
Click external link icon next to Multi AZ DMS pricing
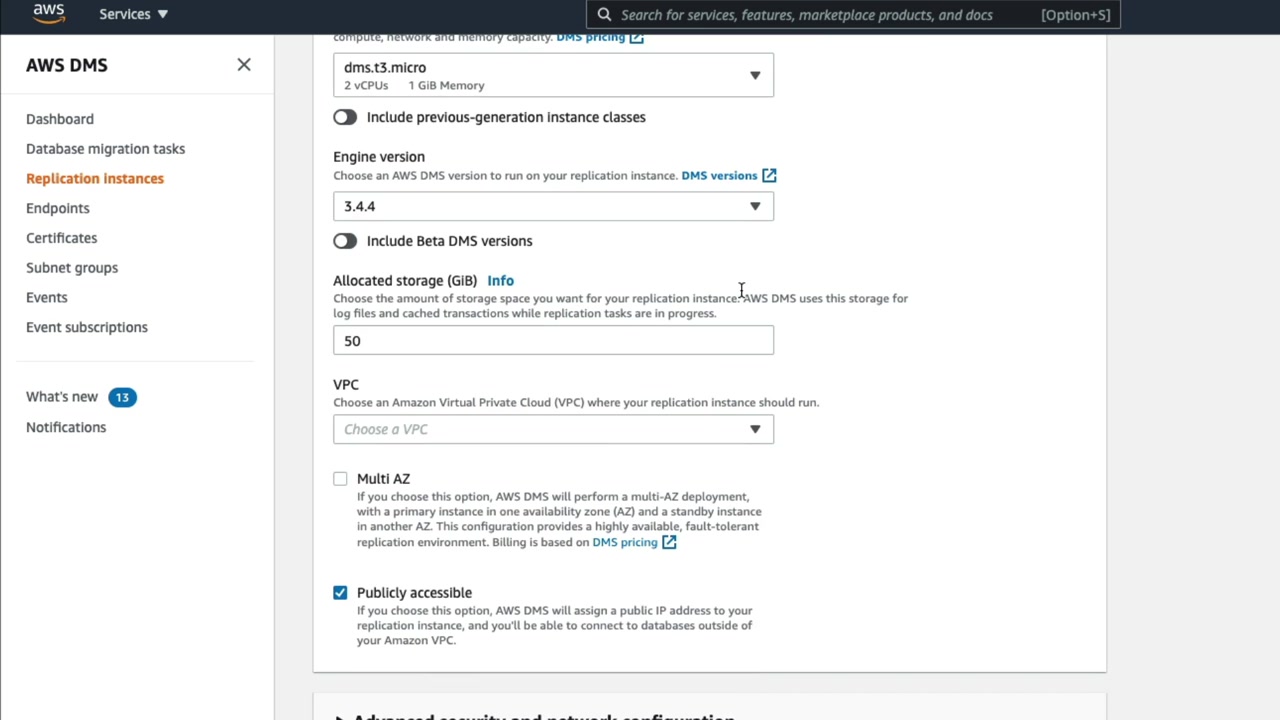(669, 543)
